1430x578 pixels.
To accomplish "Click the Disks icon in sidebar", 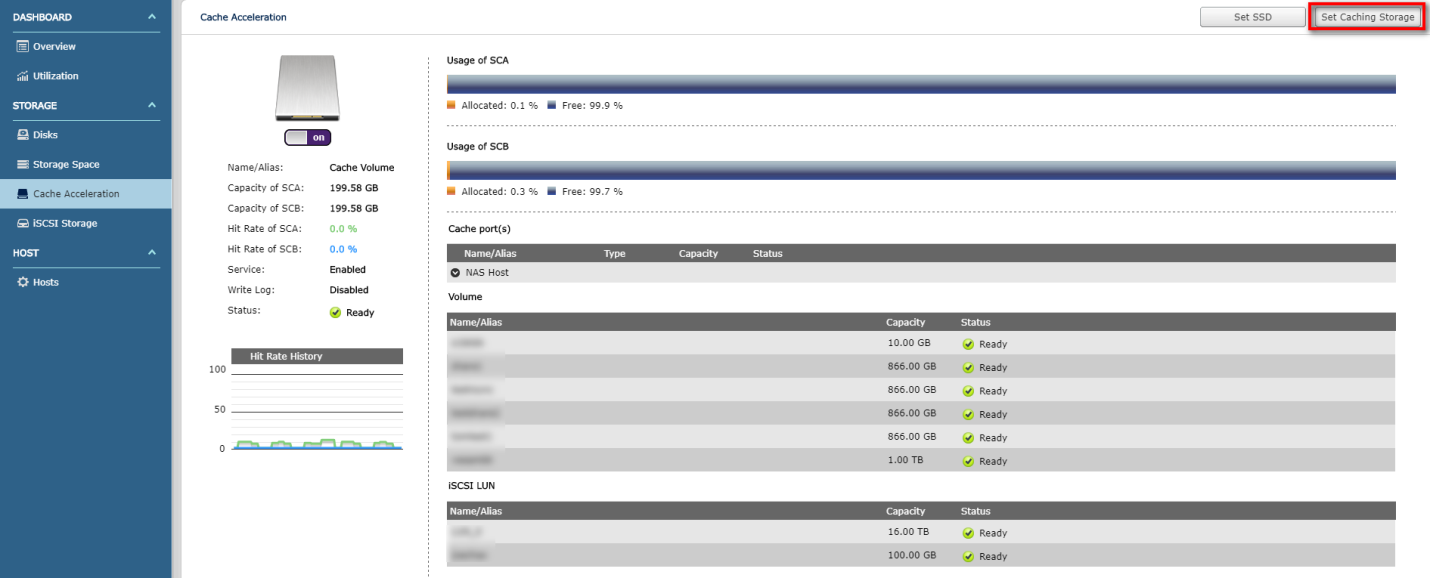I will click(22, 135).
